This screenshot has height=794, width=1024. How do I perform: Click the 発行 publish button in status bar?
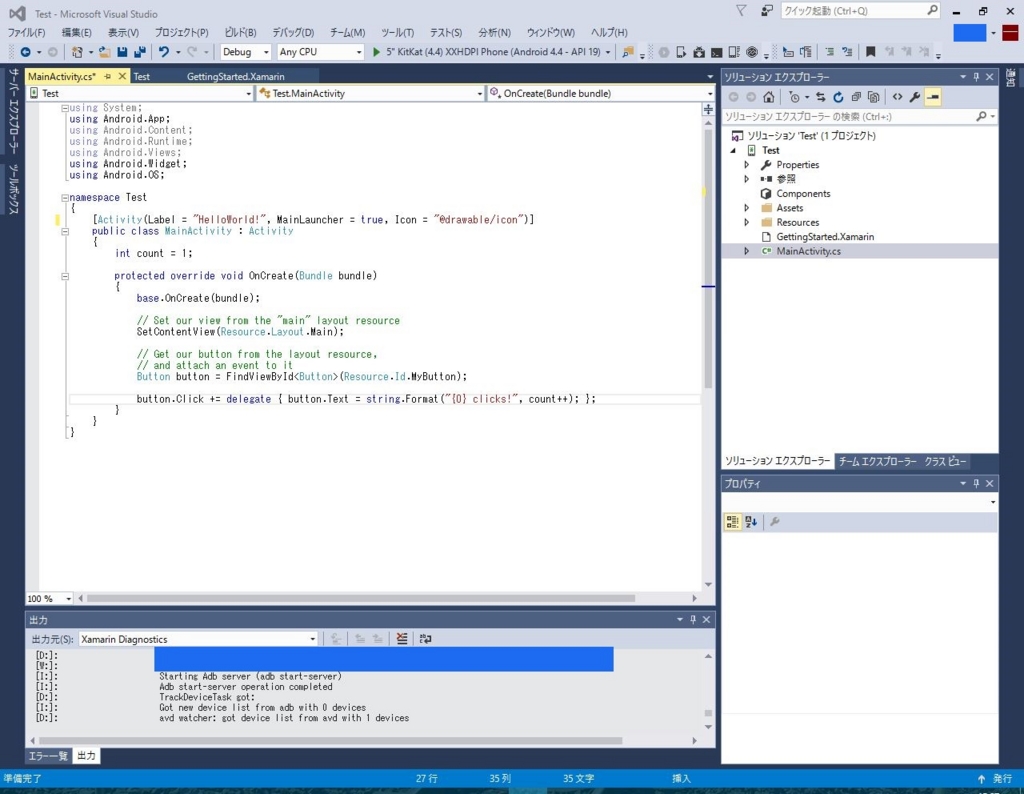coord(995,778)
